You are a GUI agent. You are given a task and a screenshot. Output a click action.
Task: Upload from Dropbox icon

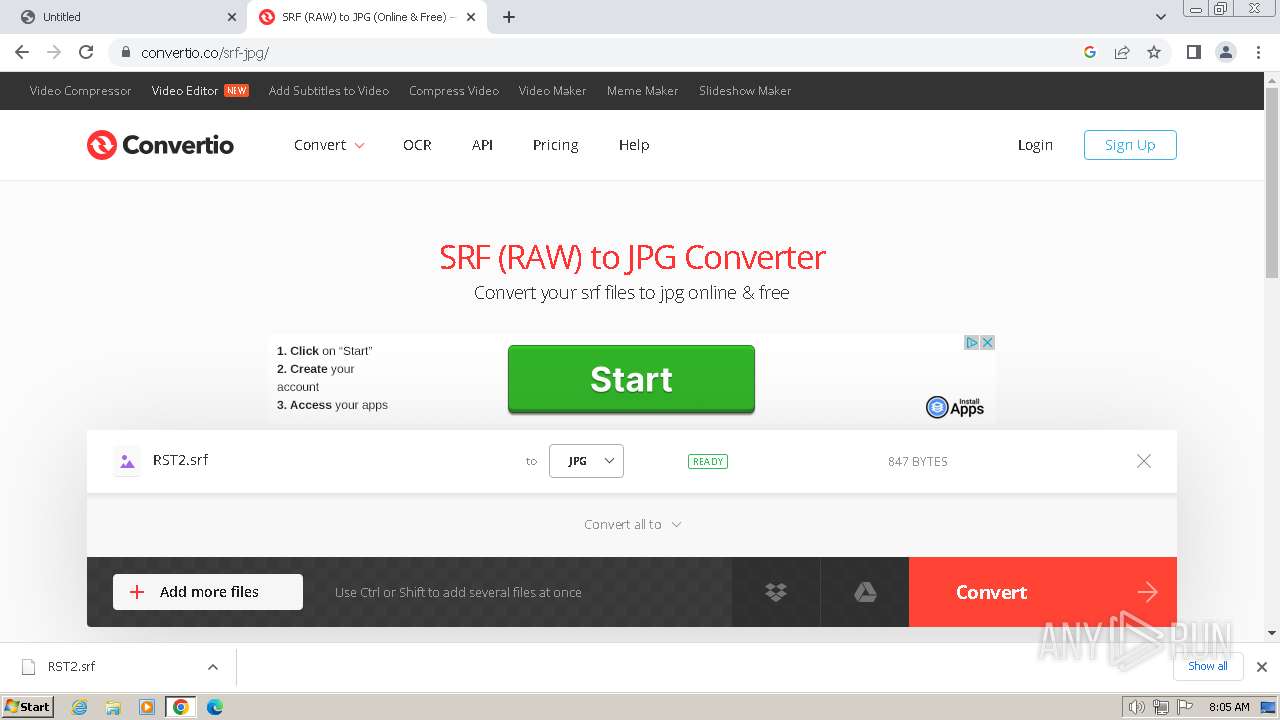(776, 592)
